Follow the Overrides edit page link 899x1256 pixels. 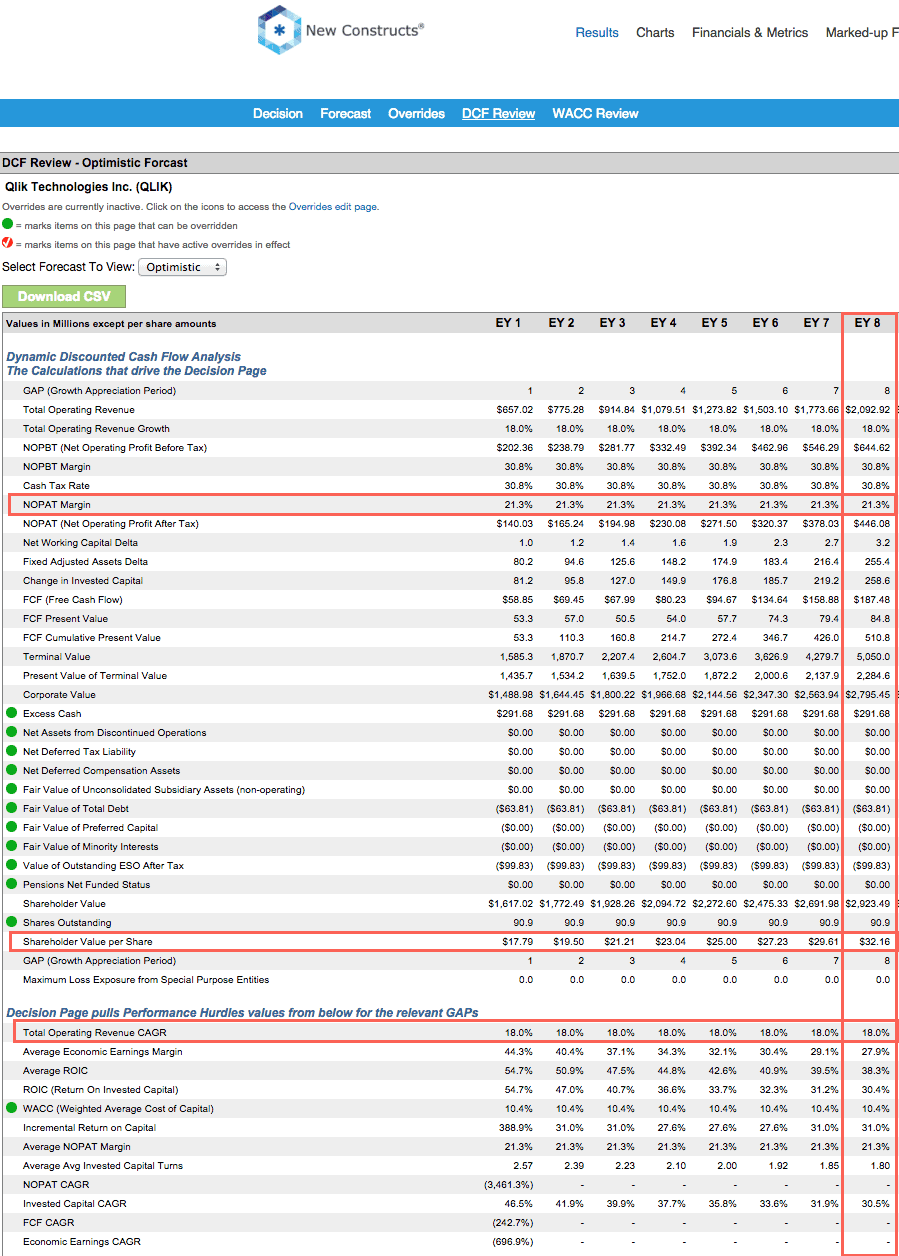pyautogui.click(x=333, y=207)
